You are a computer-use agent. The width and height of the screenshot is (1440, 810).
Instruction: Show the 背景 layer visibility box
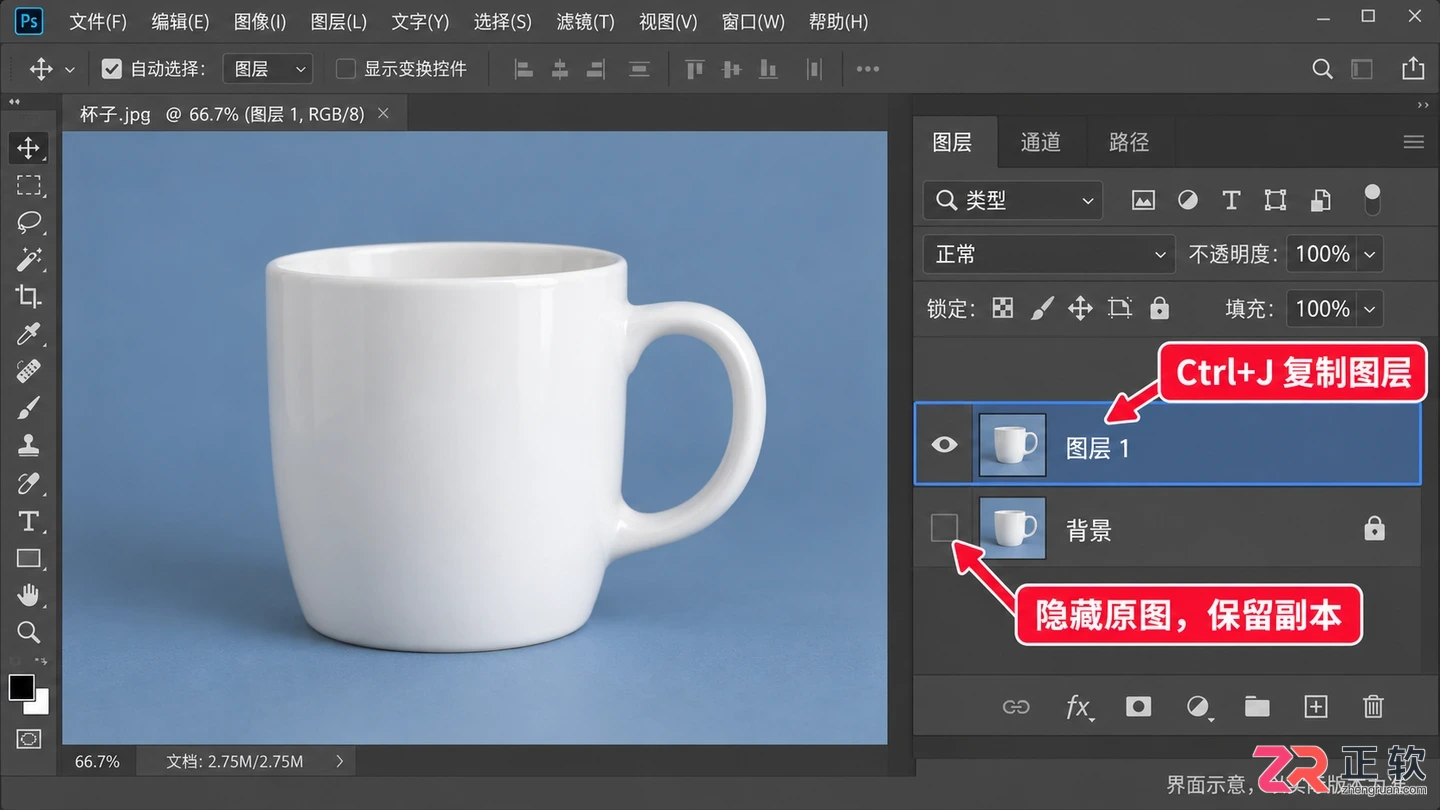click(x=944, y=528)
